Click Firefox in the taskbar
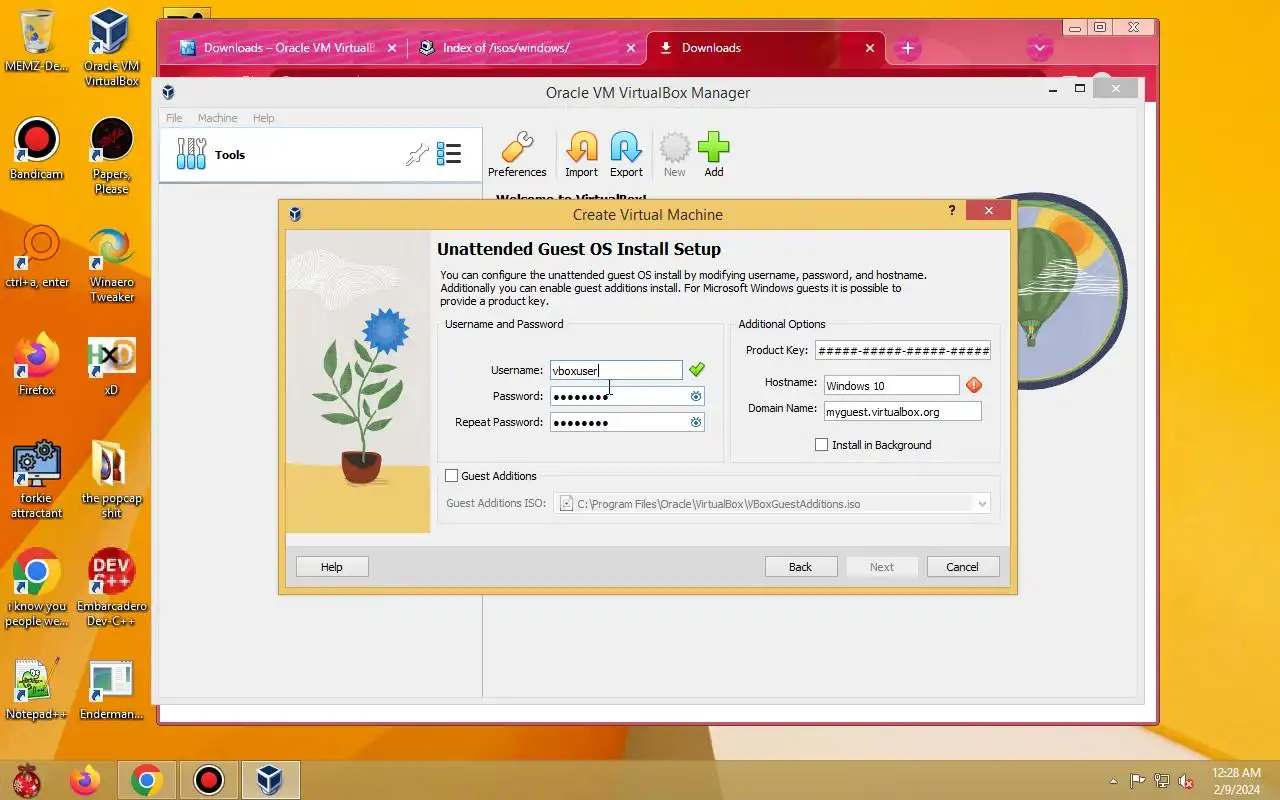 coord(85,780)
